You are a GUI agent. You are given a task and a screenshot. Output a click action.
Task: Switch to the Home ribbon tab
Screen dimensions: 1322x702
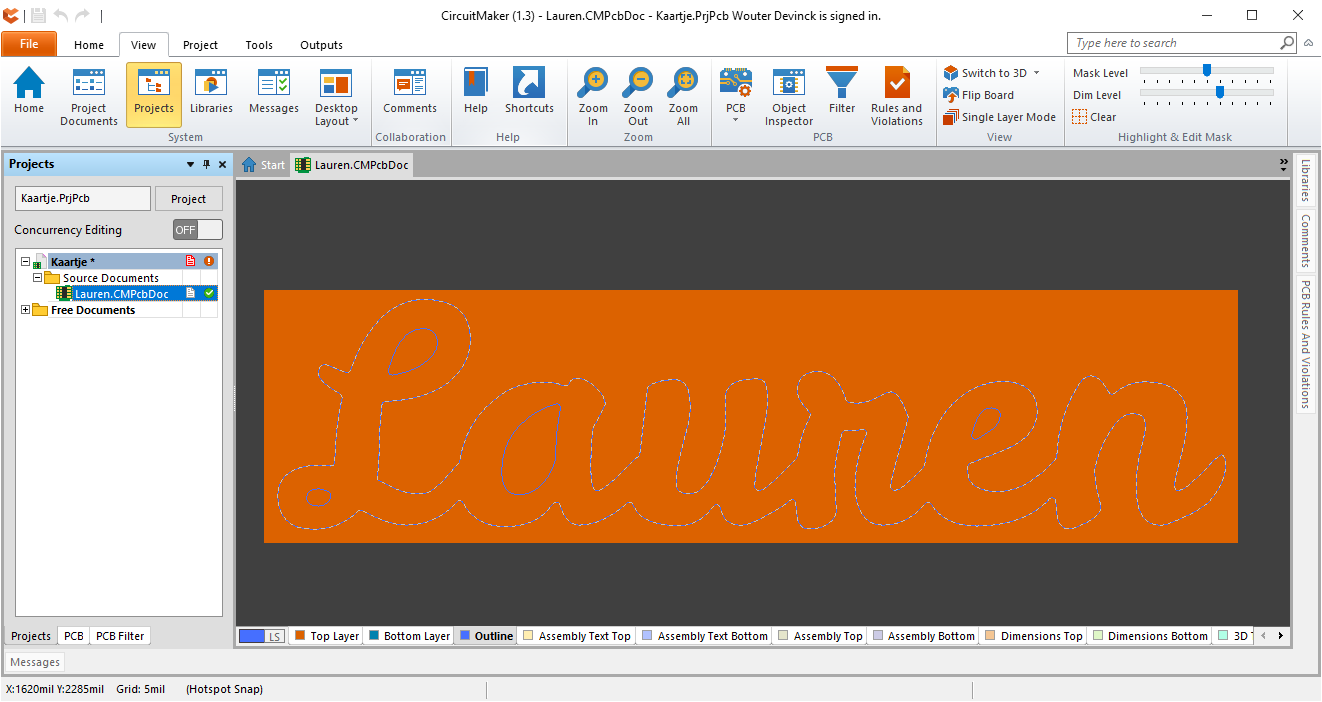click(x=89, y=45)
